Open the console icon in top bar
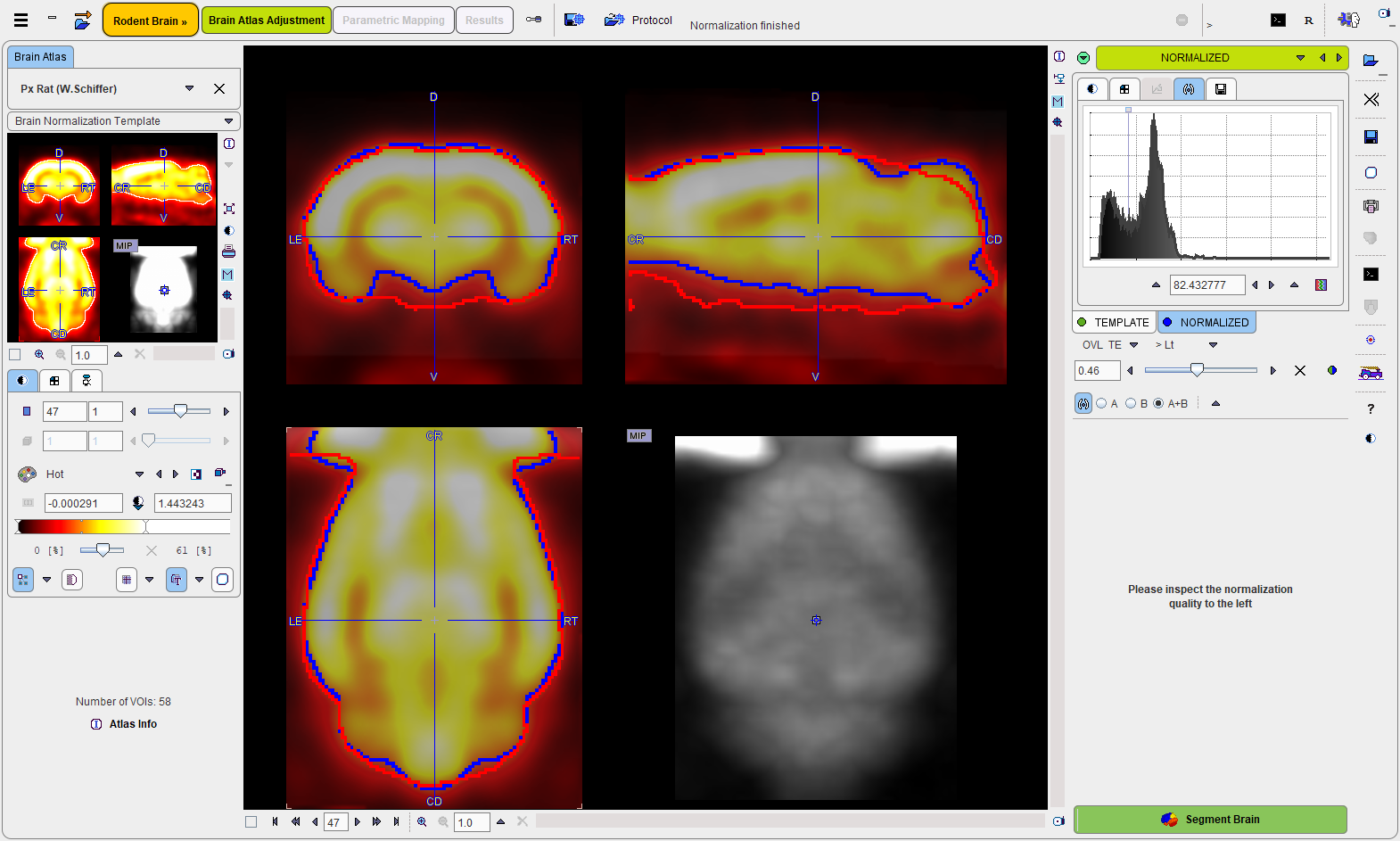The image size is (1400, 841). pyautogui.click(x=1278, y=20)
